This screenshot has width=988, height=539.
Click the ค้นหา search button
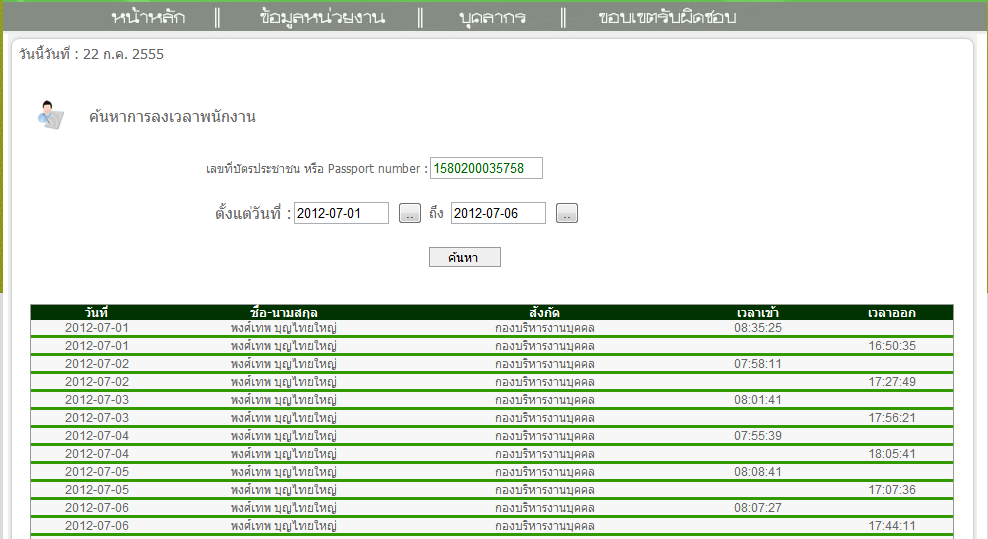pyautogui.click(x=465, y=257)
